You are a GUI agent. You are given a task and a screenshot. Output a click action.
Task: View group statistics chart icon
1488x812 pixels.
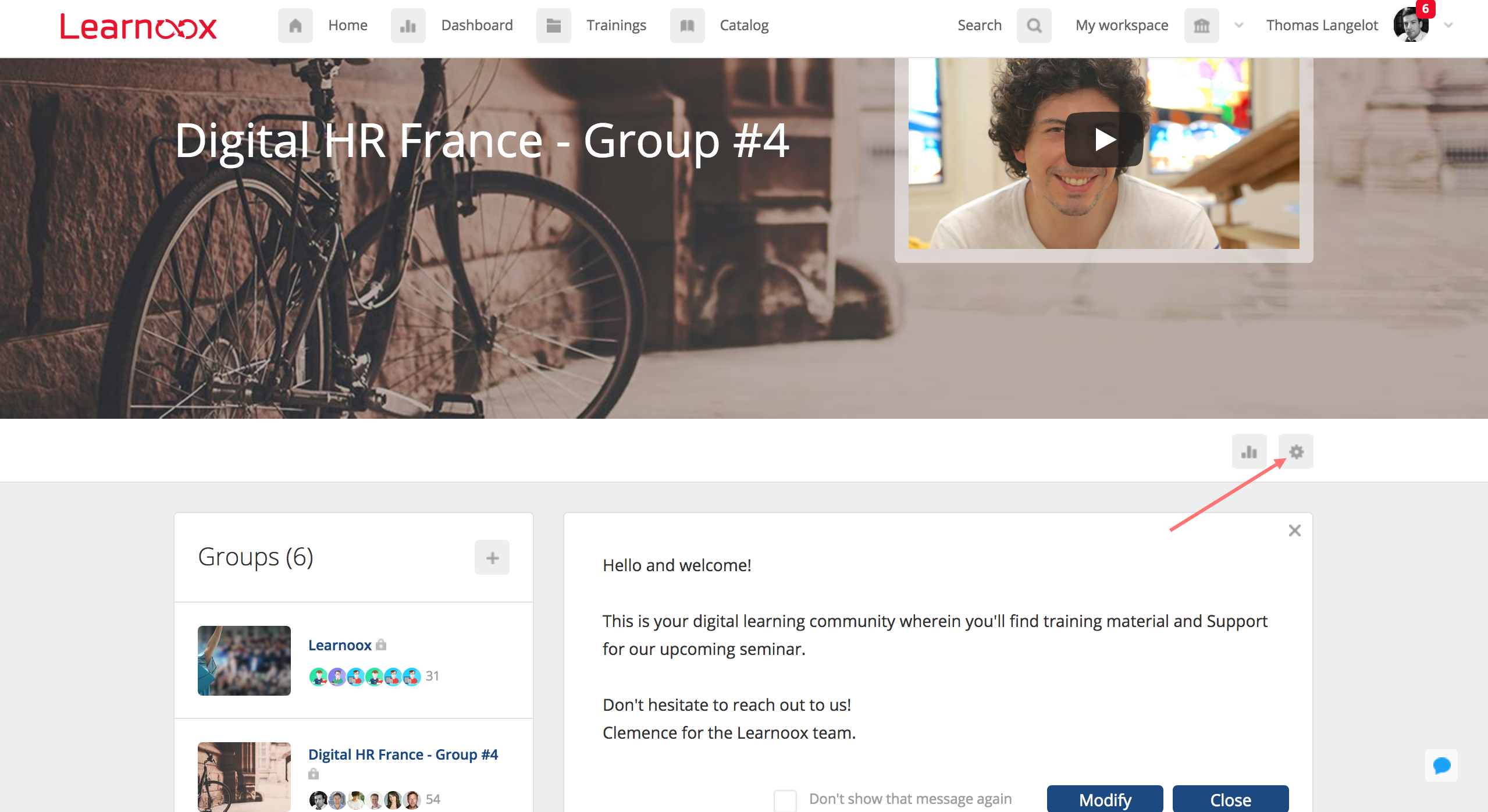click(1249, 451)
